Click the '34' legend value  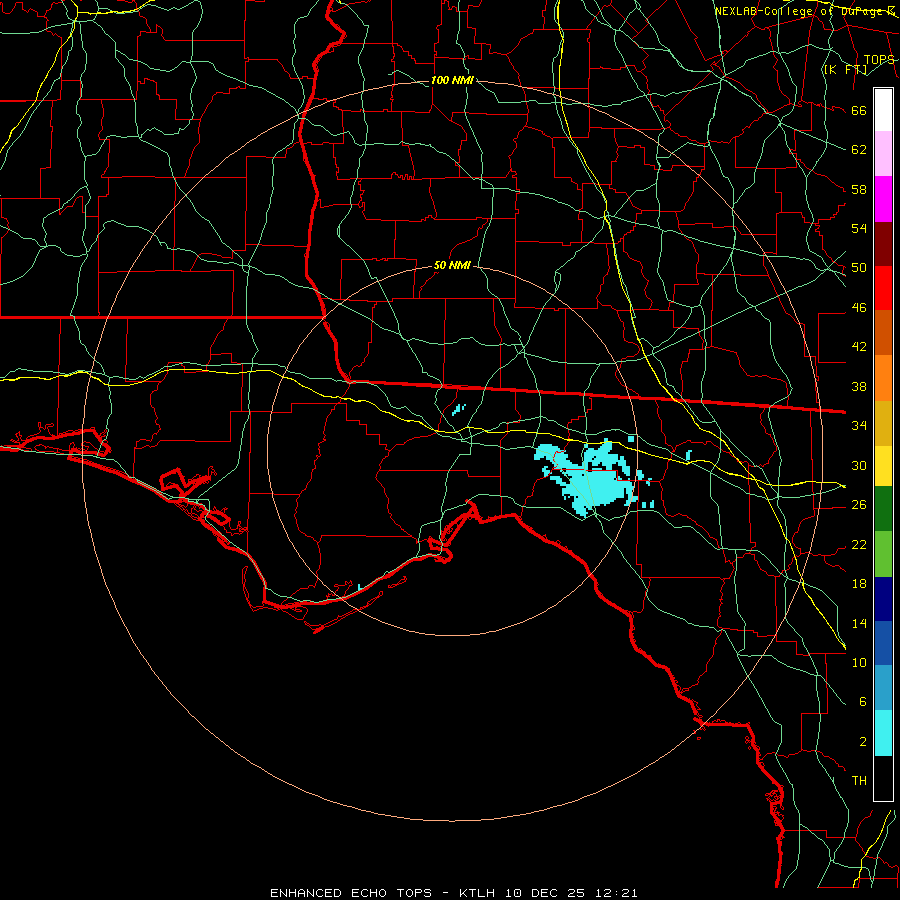pyautogui.click(x=859, y=426)
